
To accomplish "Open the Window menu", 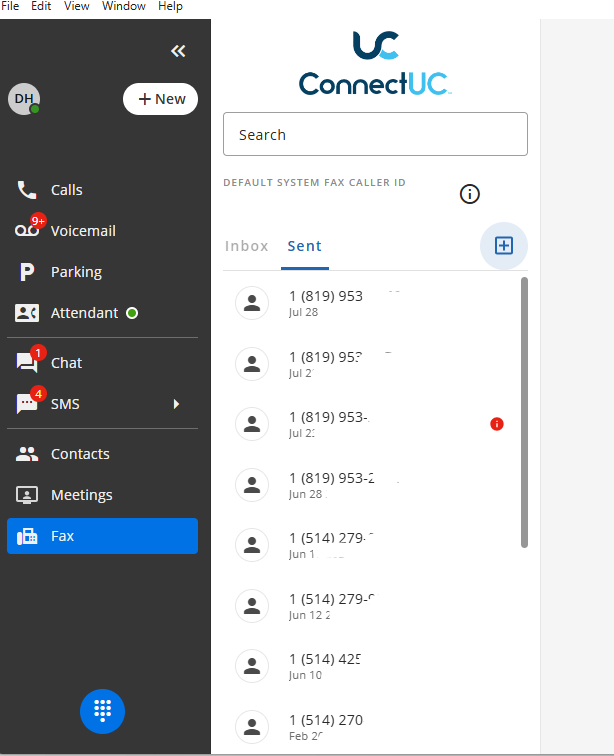I will (124, 6).
